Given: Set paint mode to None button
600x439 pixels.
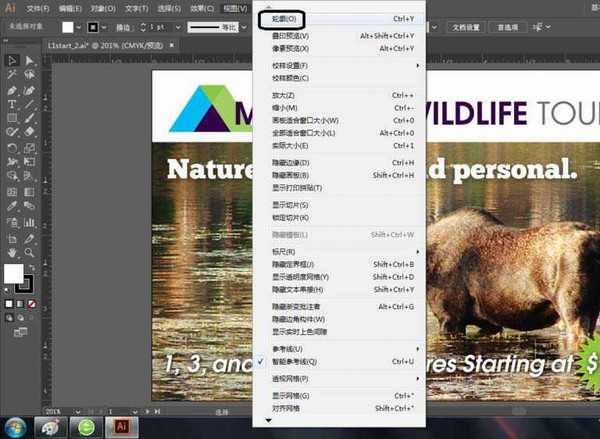Looking at the screenshot, I should pos(32,304).
